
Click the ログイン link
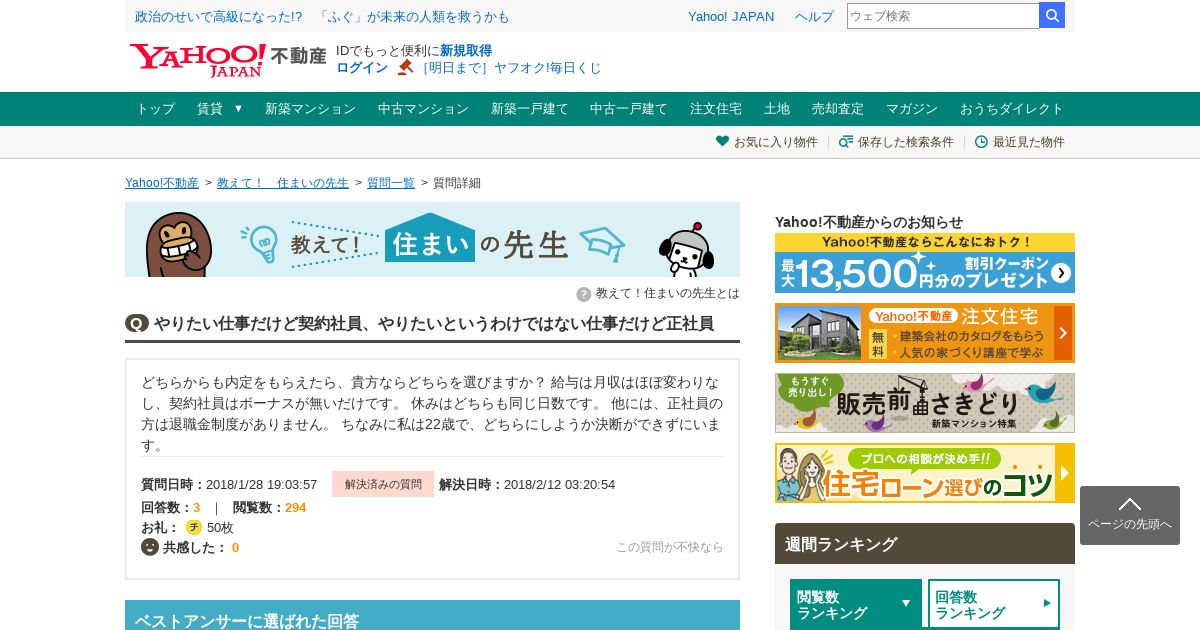point(362,68)
